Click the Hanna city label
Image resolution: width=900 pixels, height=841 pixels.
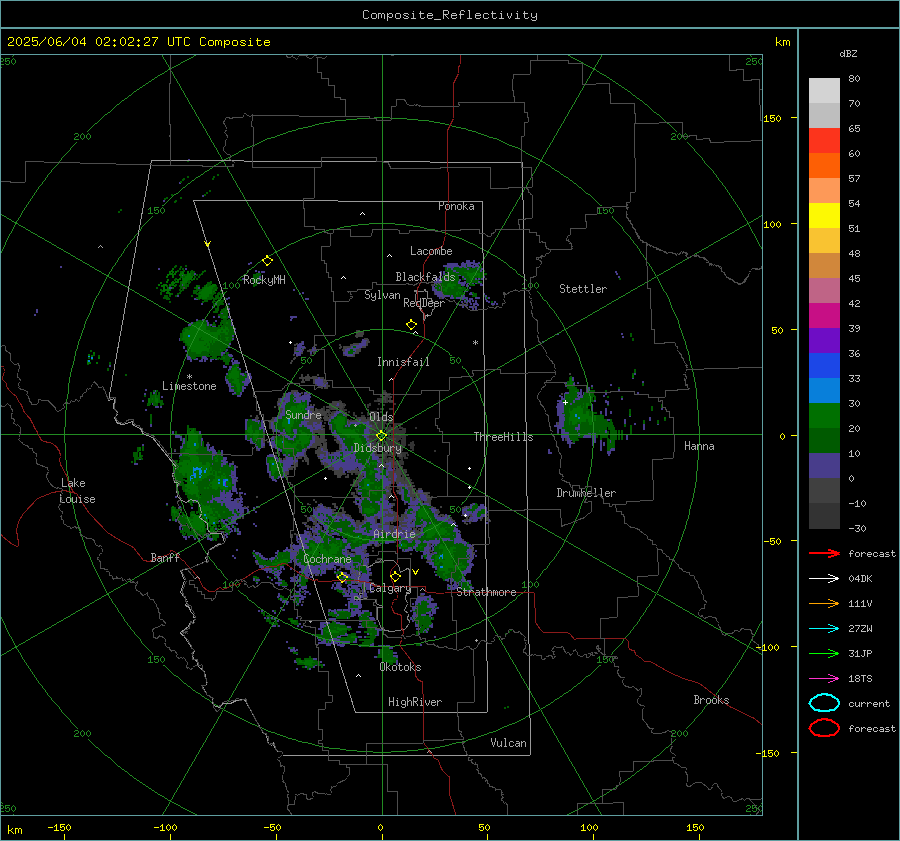(x=699, y=446)
